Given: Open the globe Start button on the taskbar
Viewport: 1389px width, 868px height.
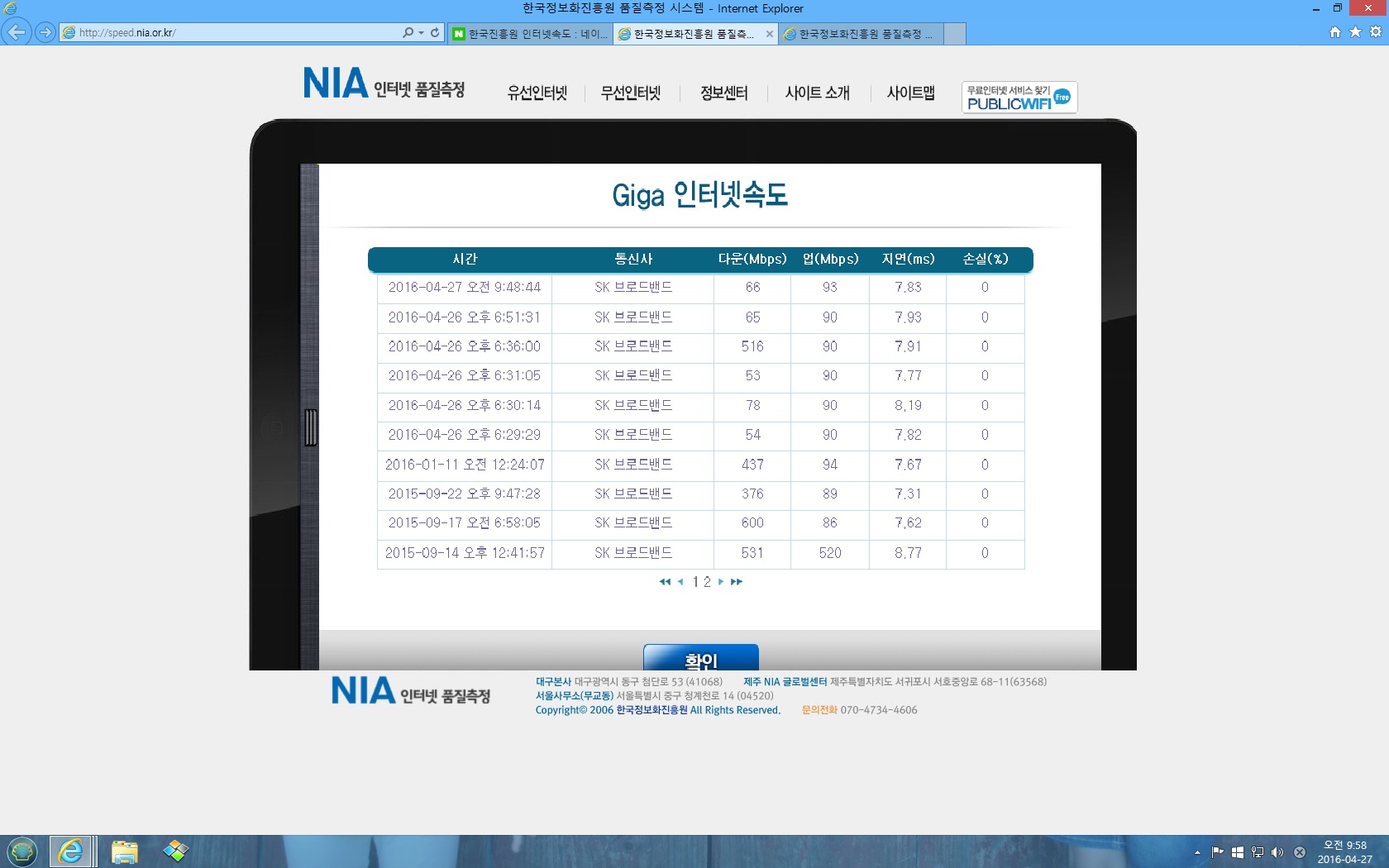Looking at the screenshot, I should click(x=22, y=851).
